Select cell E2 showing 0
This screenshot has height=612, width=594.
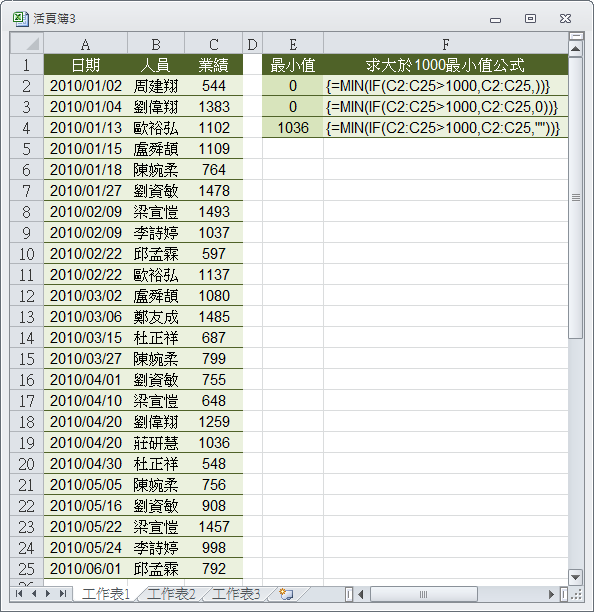293,85
